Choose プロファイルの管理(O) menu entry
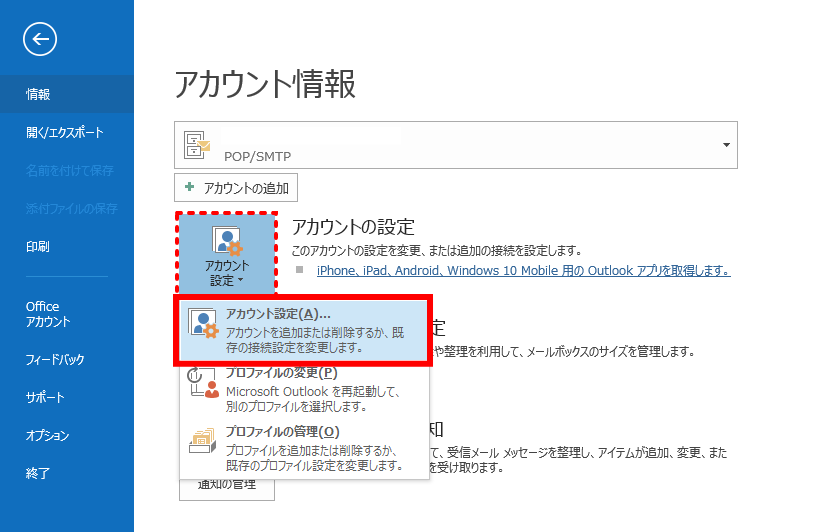The image size is (813, 532). pos(304,449)
